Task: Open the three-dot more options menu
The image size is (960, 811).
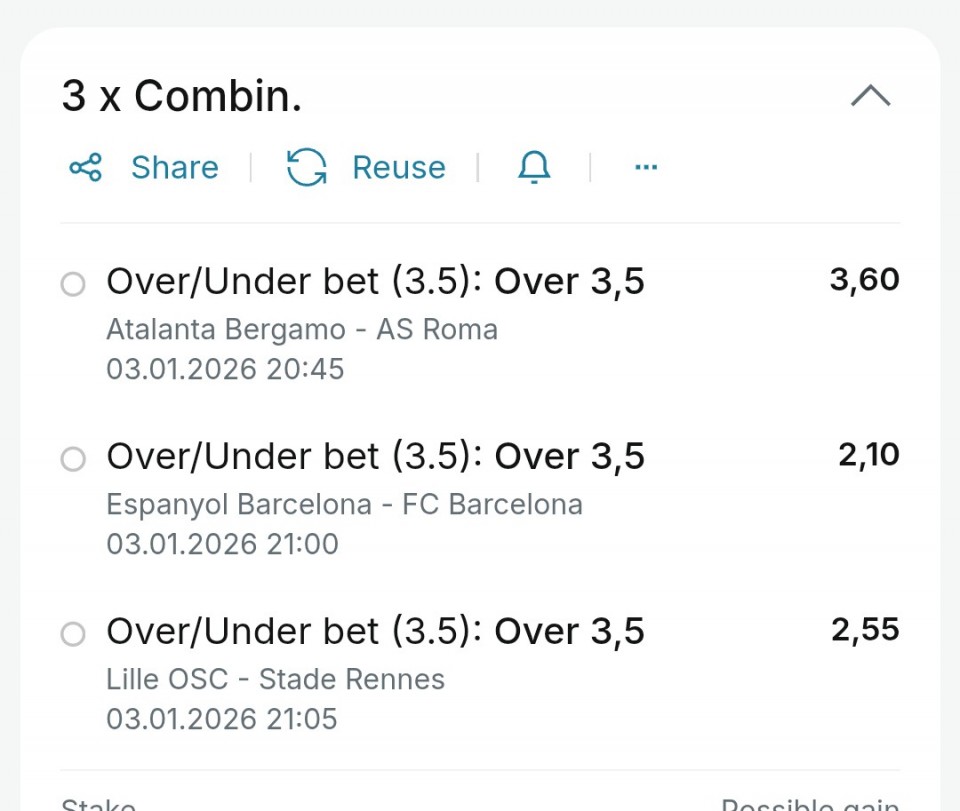Action: pos(646,167)
